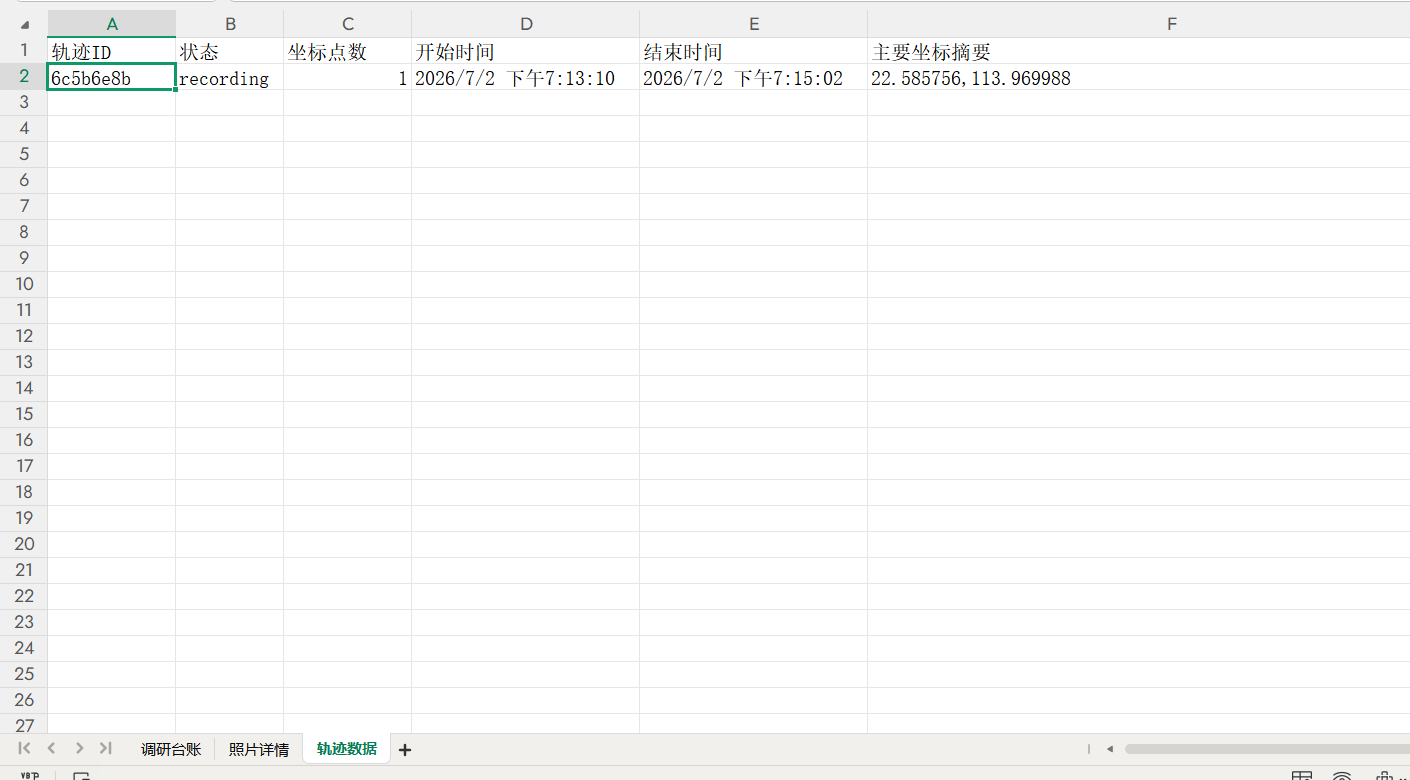Image resolution: width=1410 pixels, height=780 pixels.
Task: Select row 5 header
Action: (x=24, y=155)
